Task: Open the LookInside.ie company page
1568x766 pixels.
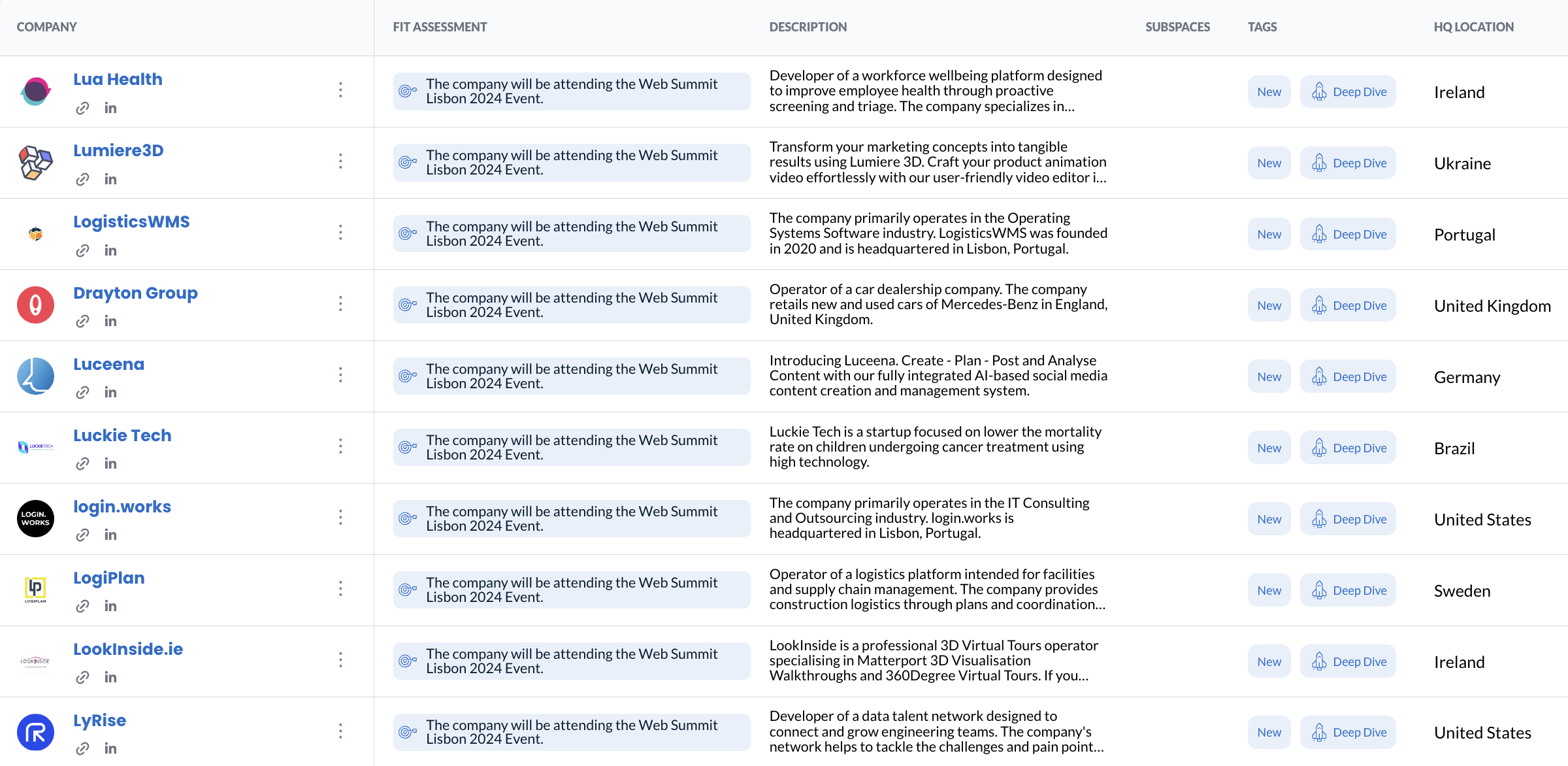Action: 128,649
